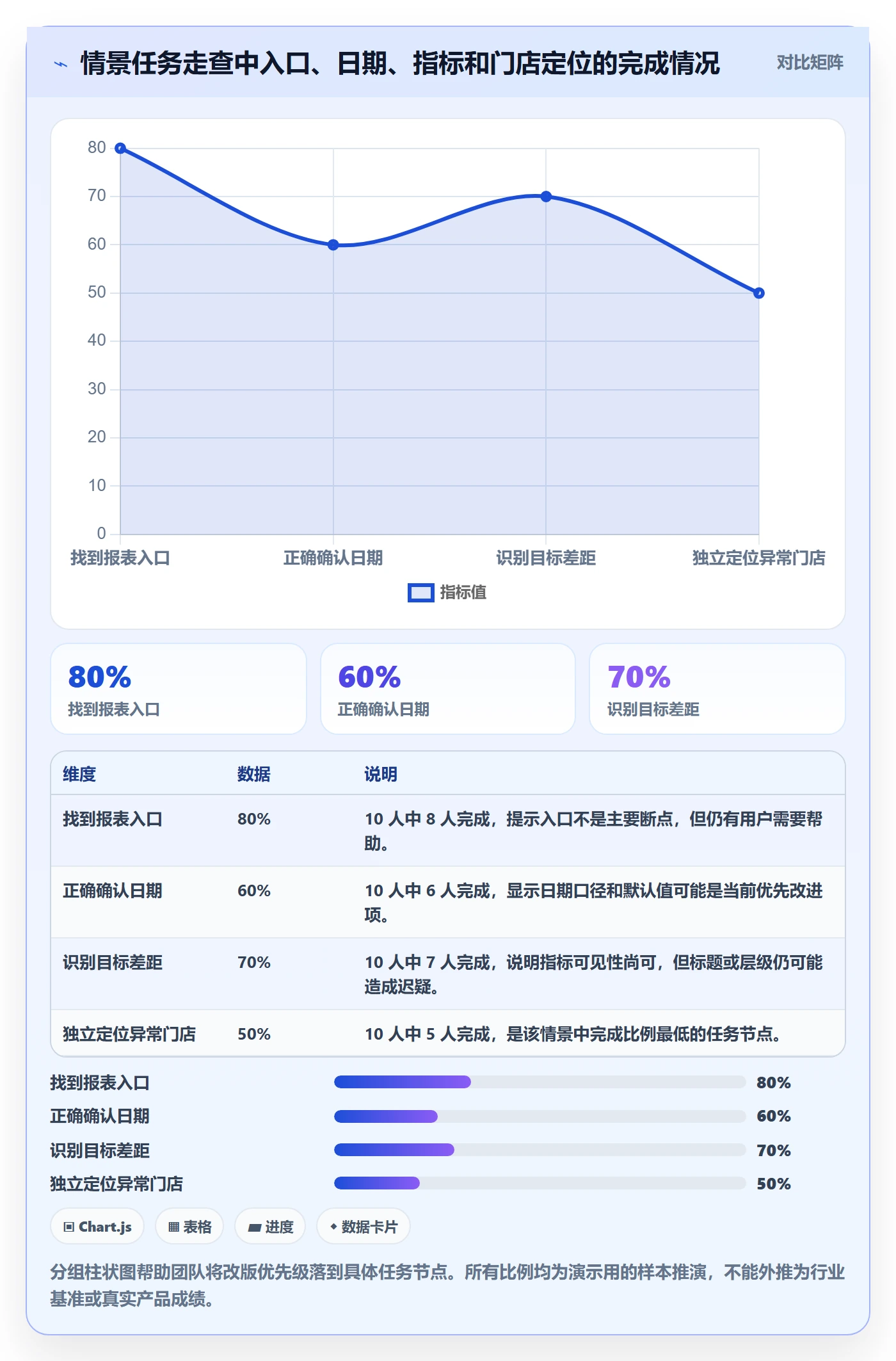Click the 70% value in table

tap(254, 962)
